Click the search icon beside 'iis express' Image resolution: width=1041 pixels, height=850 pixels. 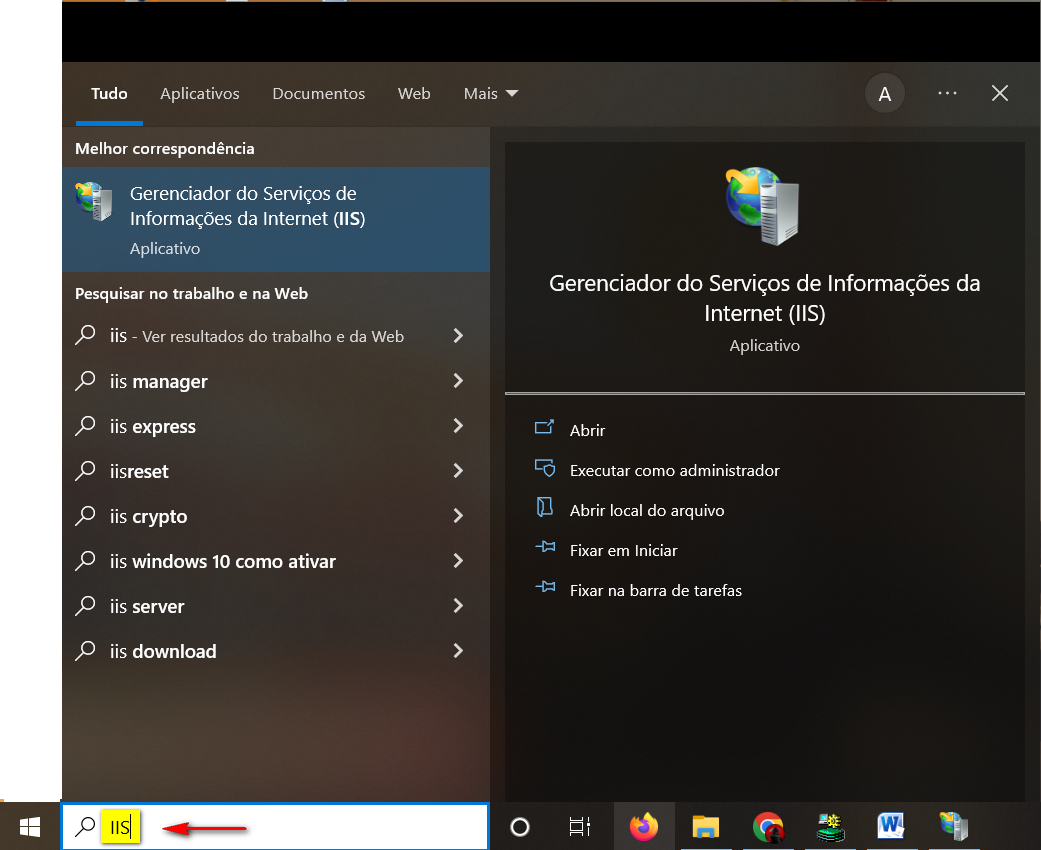[x=85, y=426]
